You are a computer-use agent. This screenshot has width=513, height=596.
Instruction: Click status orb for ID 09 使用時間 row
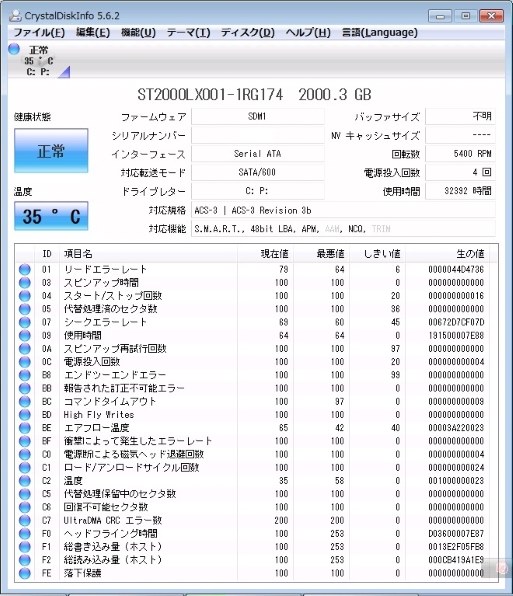click(25, 336)
